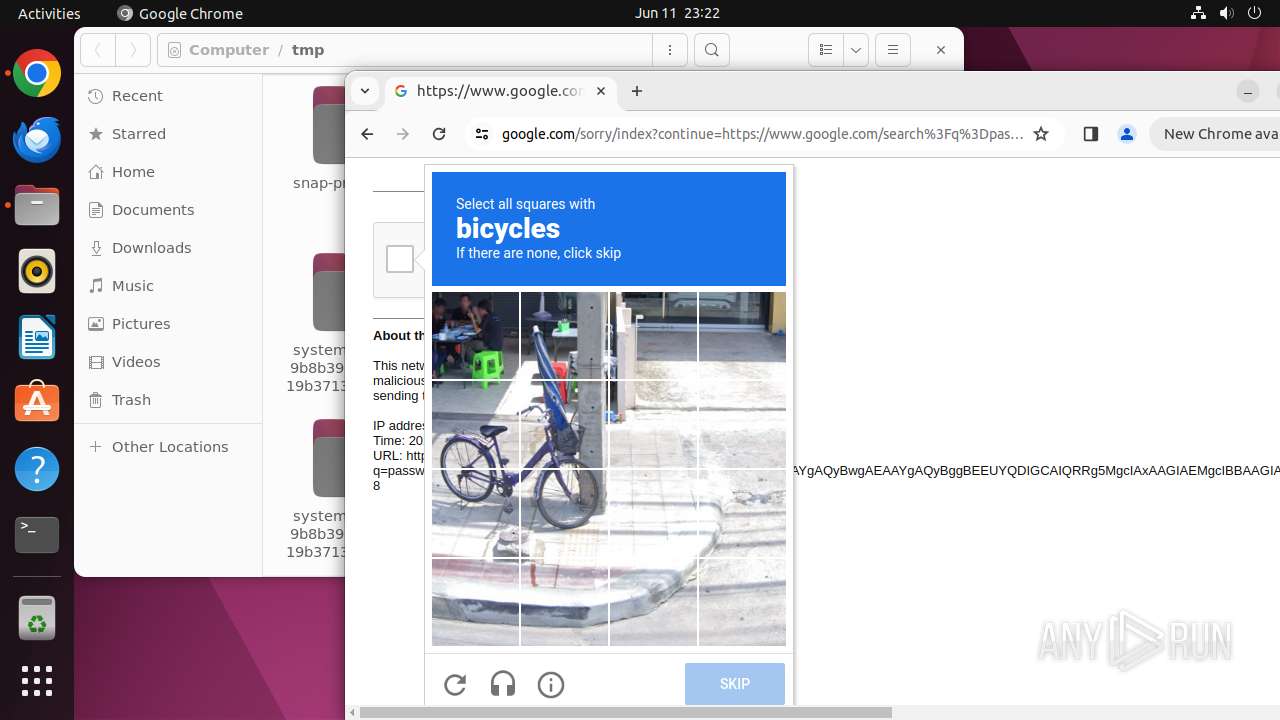Reload the captcha challenge
This screenshot has width=1280, height=720.
[455, 684]
